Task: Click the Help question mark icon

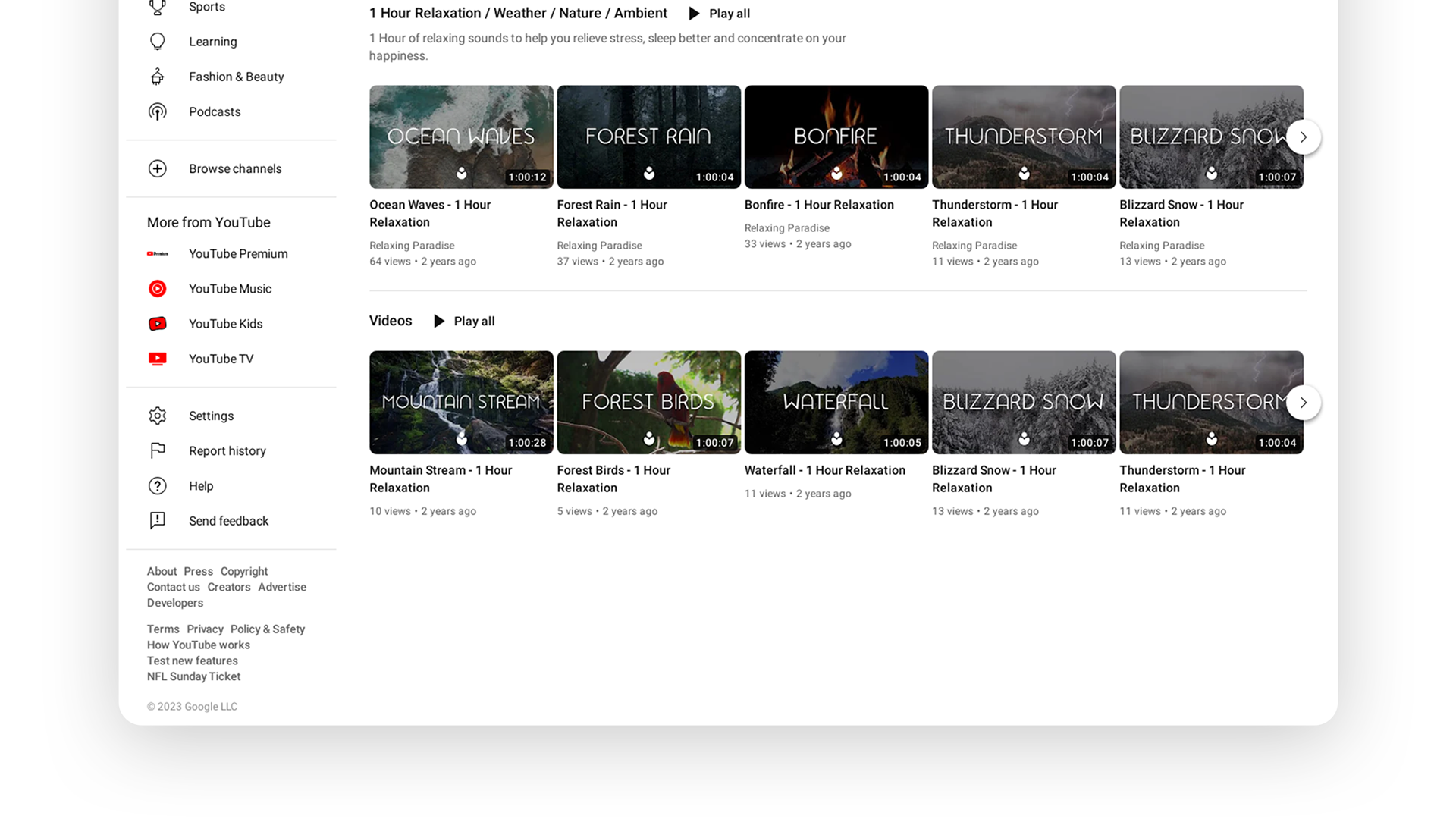Action: pos(157,486)
